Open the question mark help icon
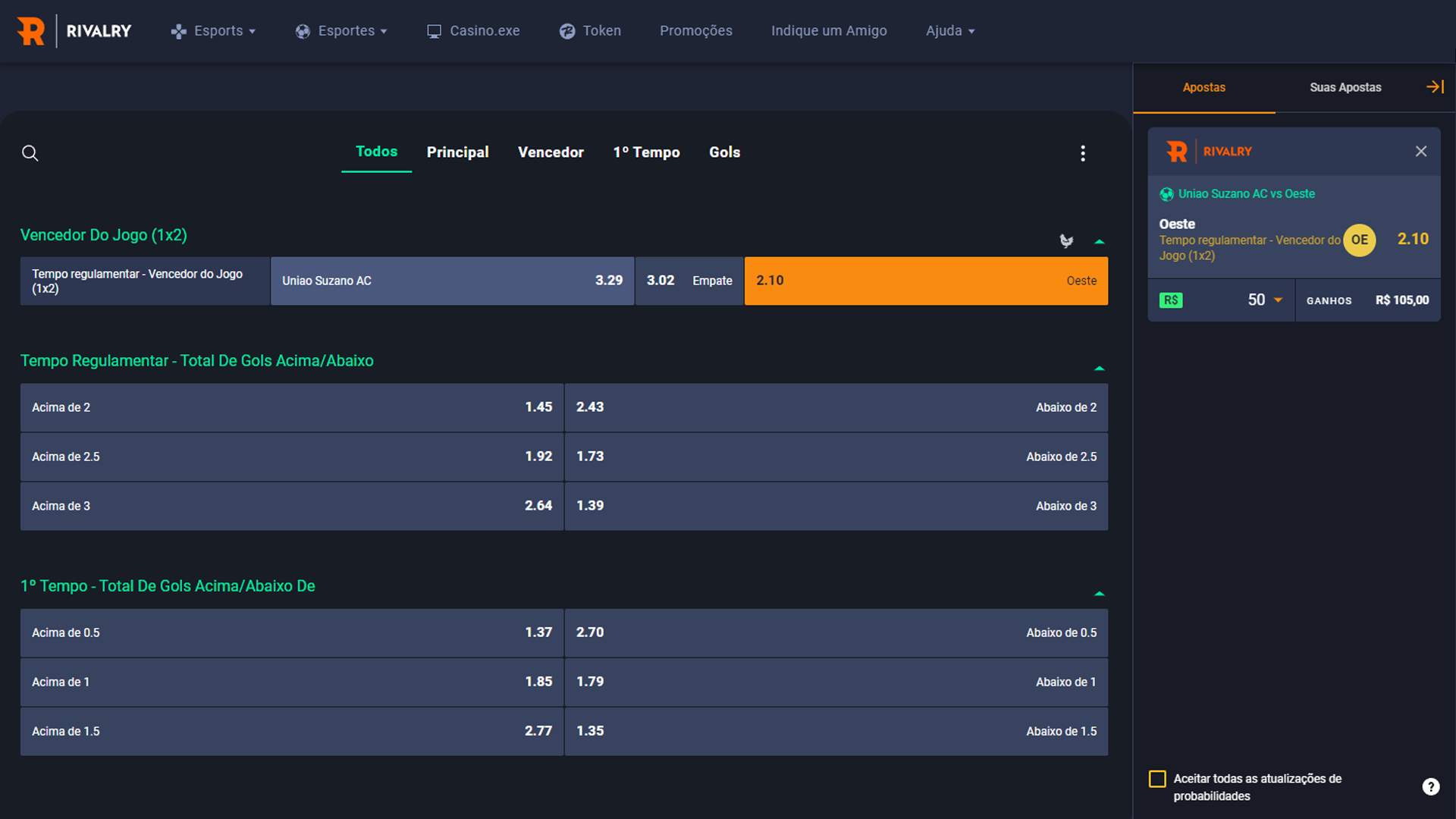Screen dimensions: 1456x819 pos(1431,787)
